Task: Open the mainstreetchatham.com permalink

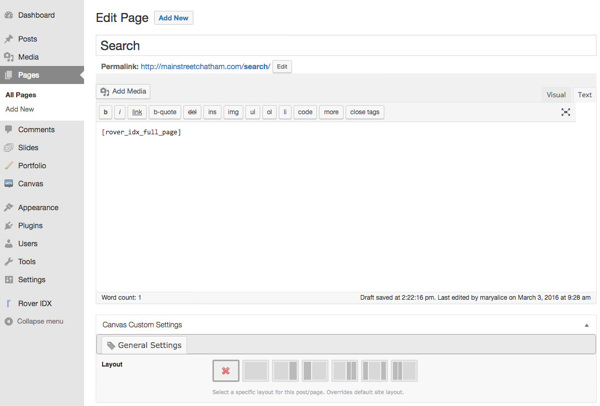Action: coord(205,66)
